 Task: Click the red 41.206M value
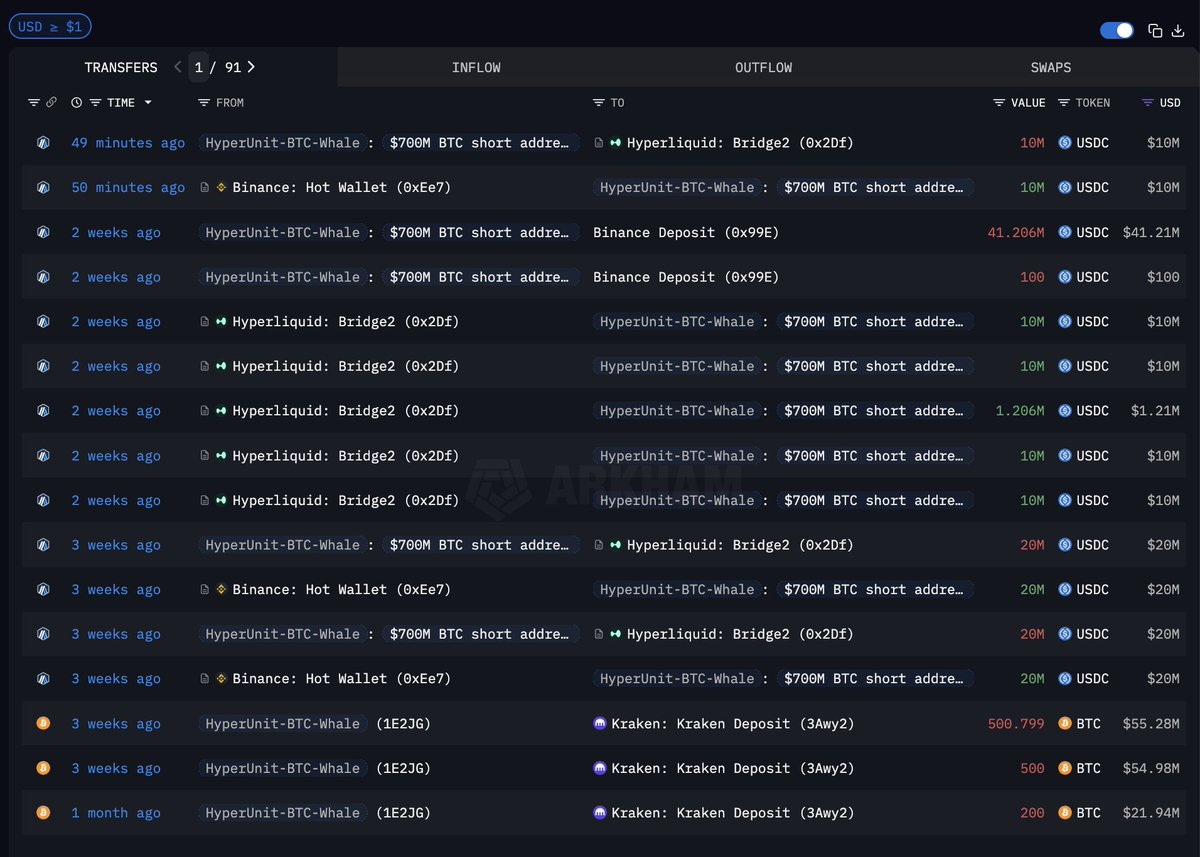point(1016,233)
